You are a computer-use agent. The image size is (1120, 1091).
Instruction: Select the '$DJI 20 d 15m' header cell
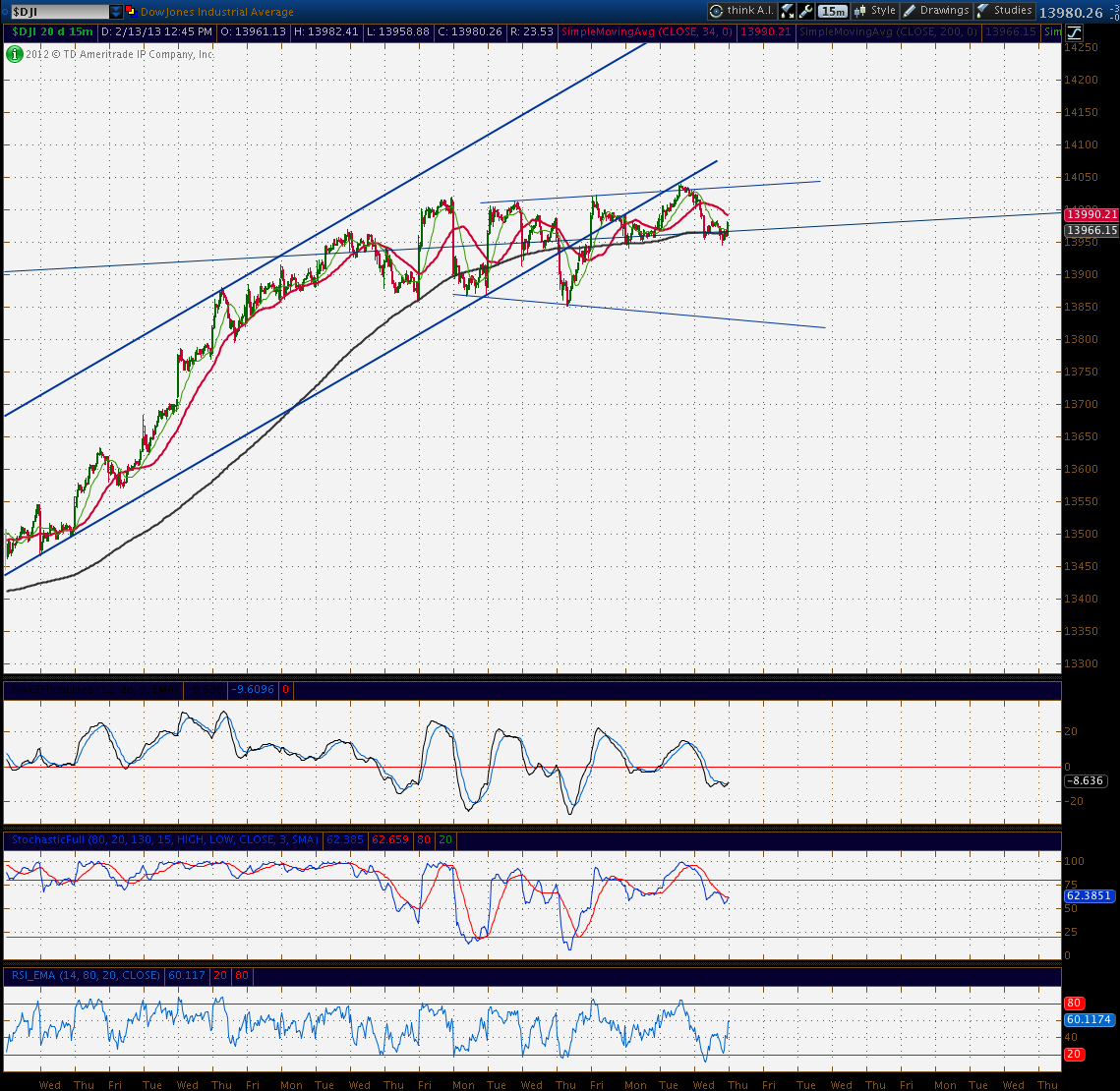tap(52, 31)
